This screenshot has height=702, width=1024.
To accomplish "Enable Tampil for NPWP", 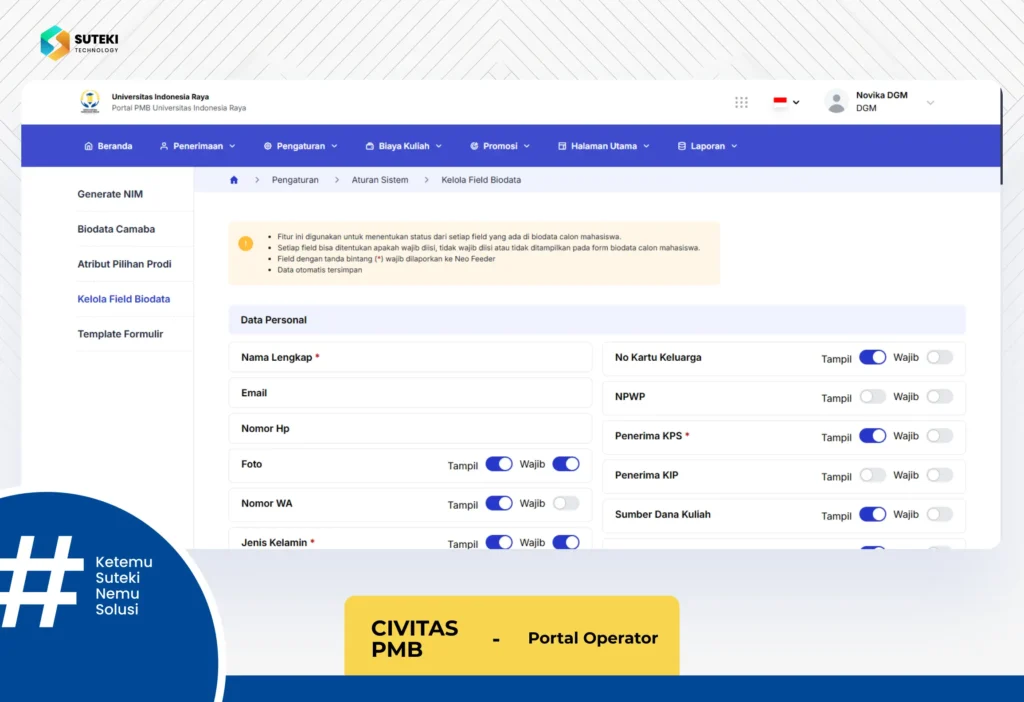I will pyautogui.click(x=872, y=396).
